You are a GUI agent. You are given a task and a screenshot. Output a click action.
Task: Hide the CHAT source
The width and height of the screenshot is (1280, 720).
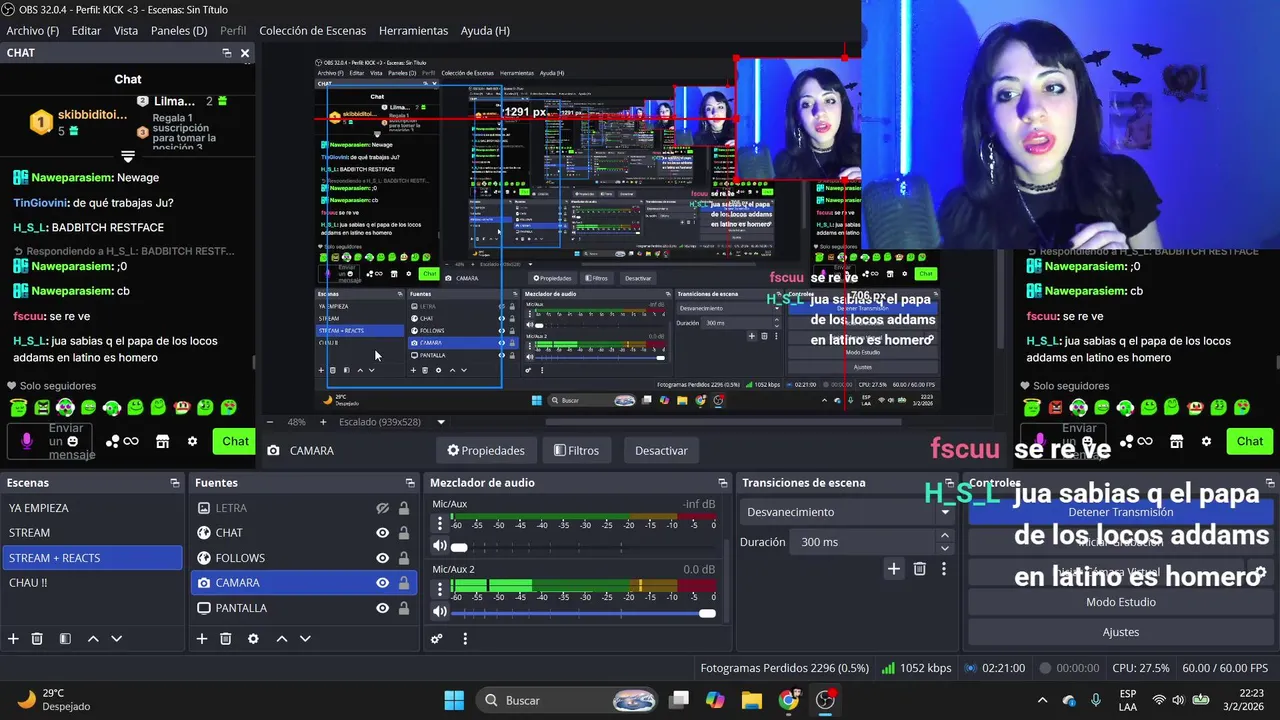click(382, 533)
